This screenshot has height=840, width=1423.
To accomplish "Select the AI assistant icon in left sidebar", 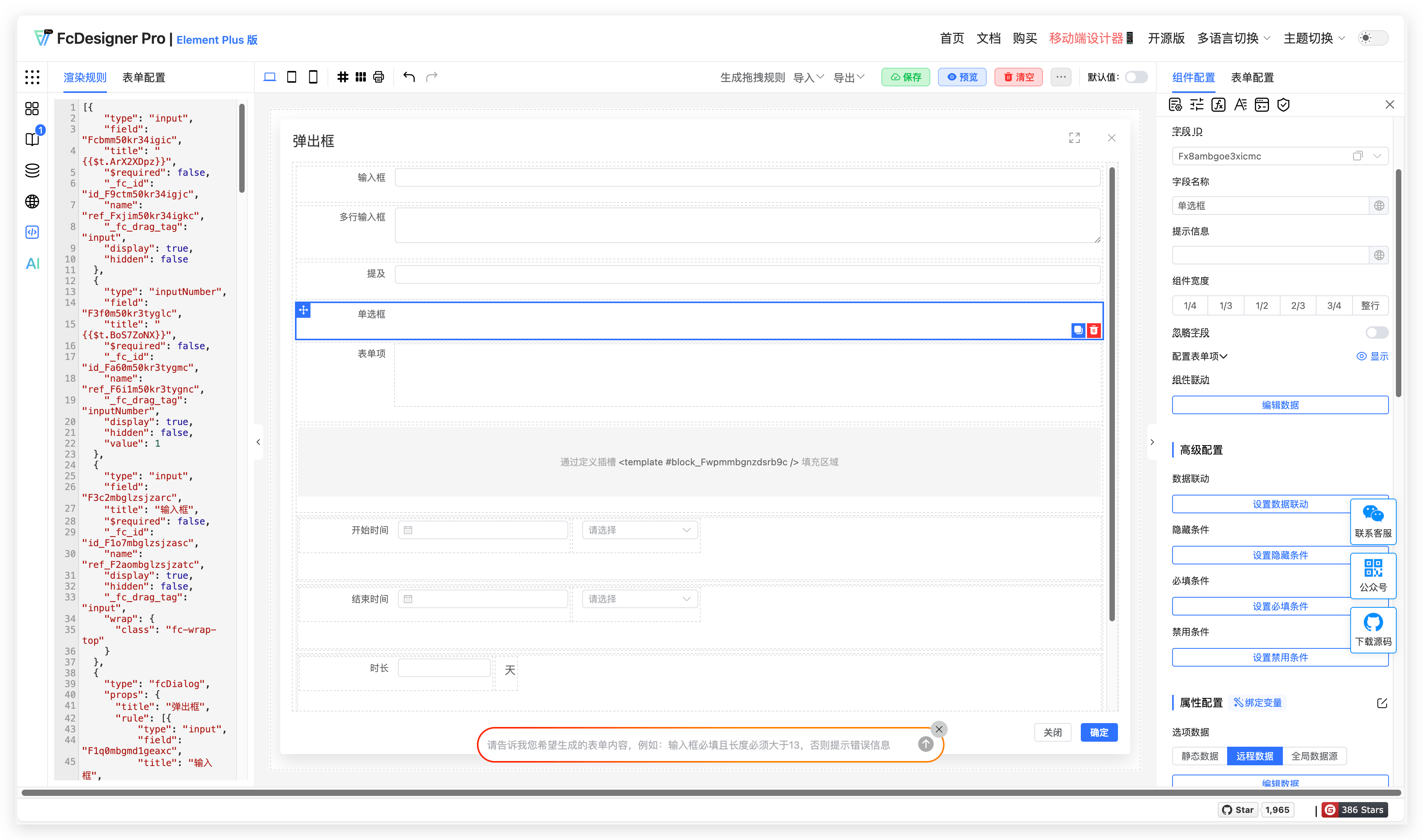I will 32,263.
